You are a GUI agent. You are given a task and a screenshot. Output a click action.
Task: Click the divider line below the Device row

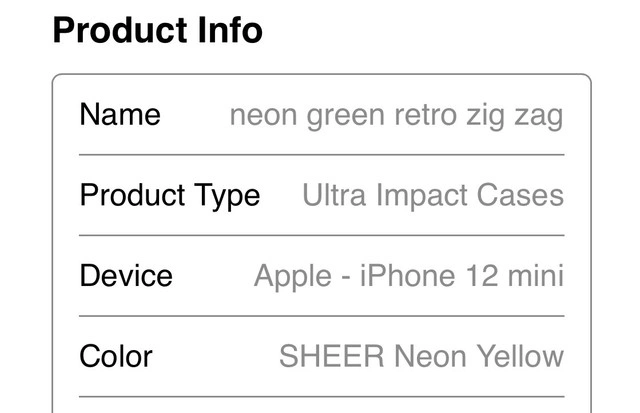(321, 316)
